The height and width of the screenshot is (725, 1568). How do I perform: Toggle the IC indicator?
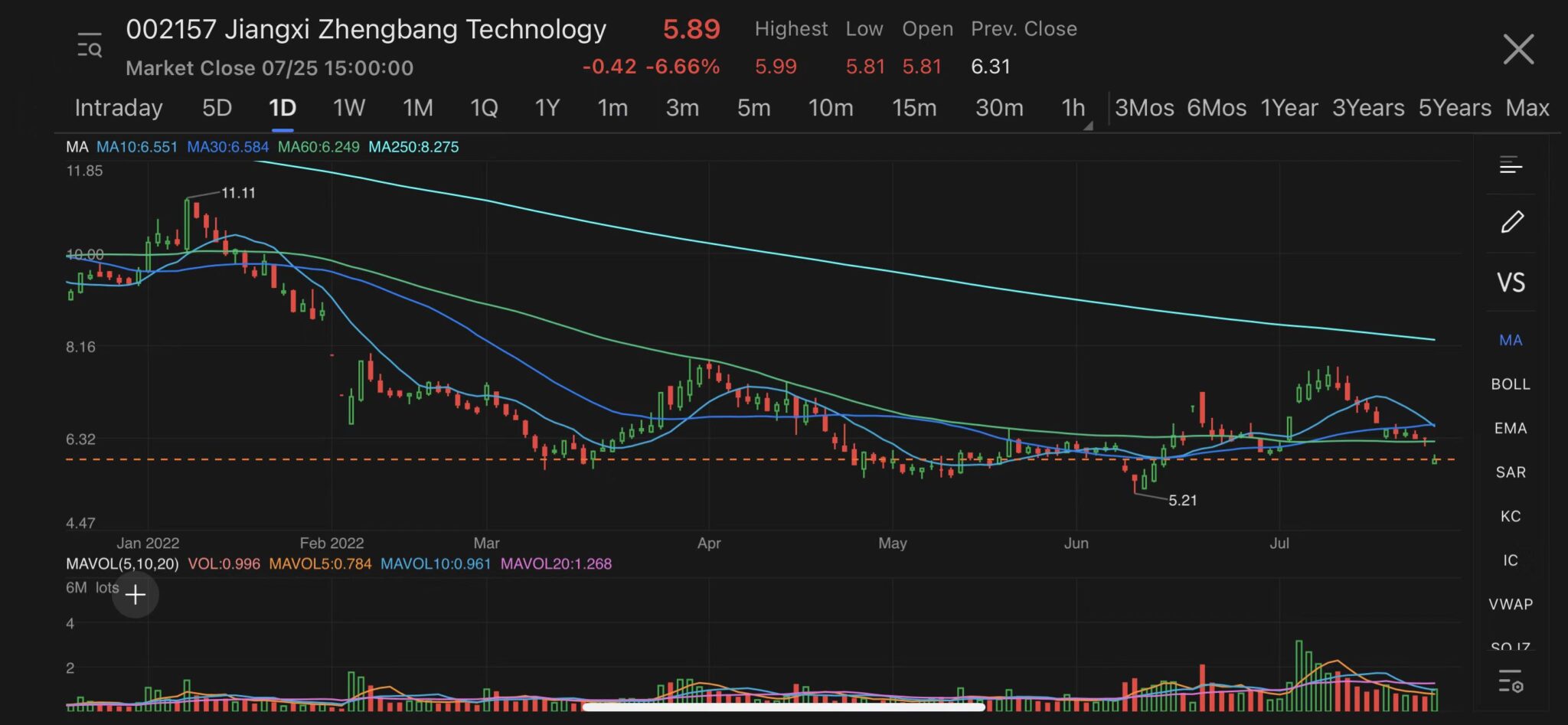[x=1511, y=560]
